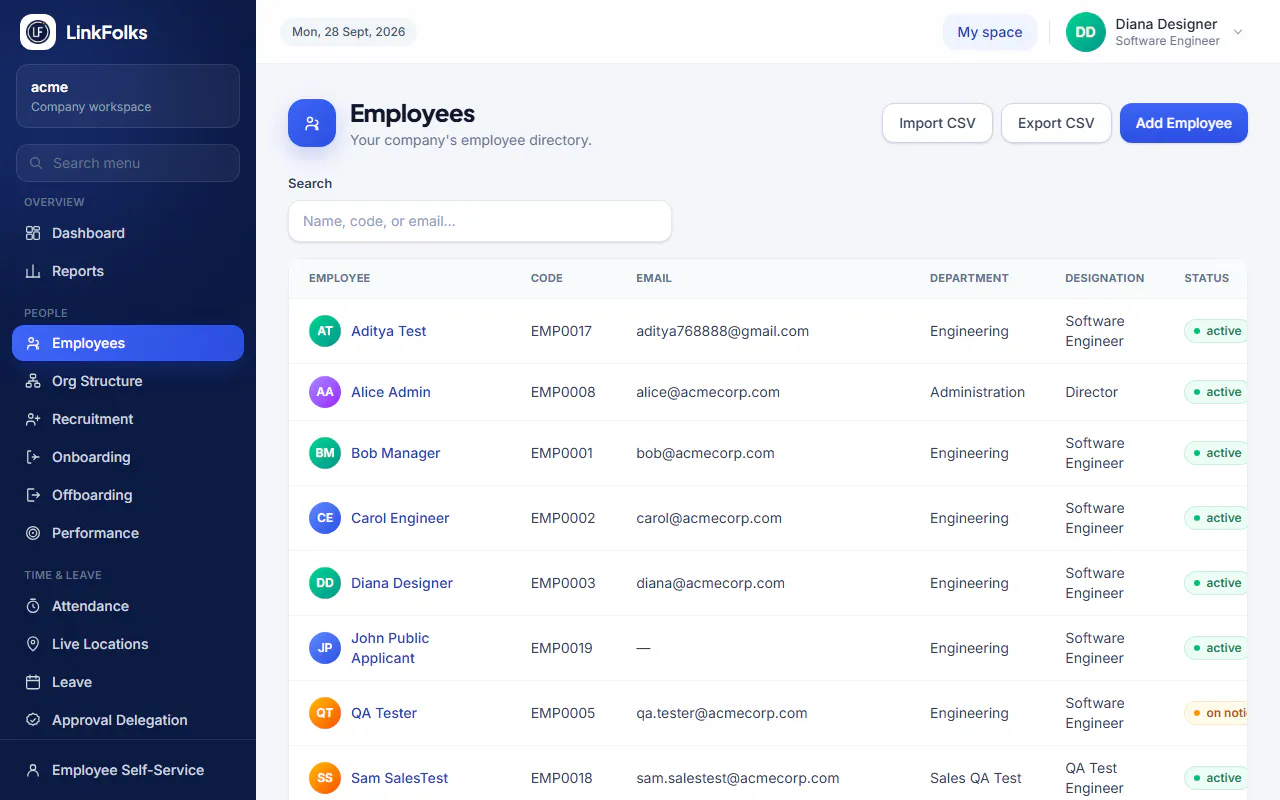This screenshot has width=1280, height=800.
Task: Open Employee Self-Service menu
Action: (x=128, y=770)
